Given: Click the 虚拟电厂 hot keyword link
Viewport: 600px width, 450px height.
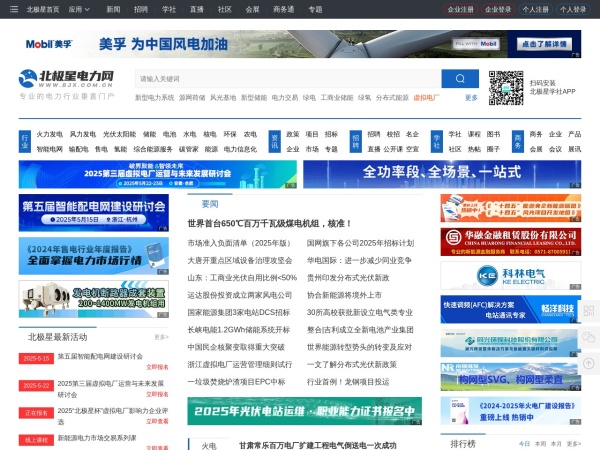Looking at the screenshot, I should [426, 98].
